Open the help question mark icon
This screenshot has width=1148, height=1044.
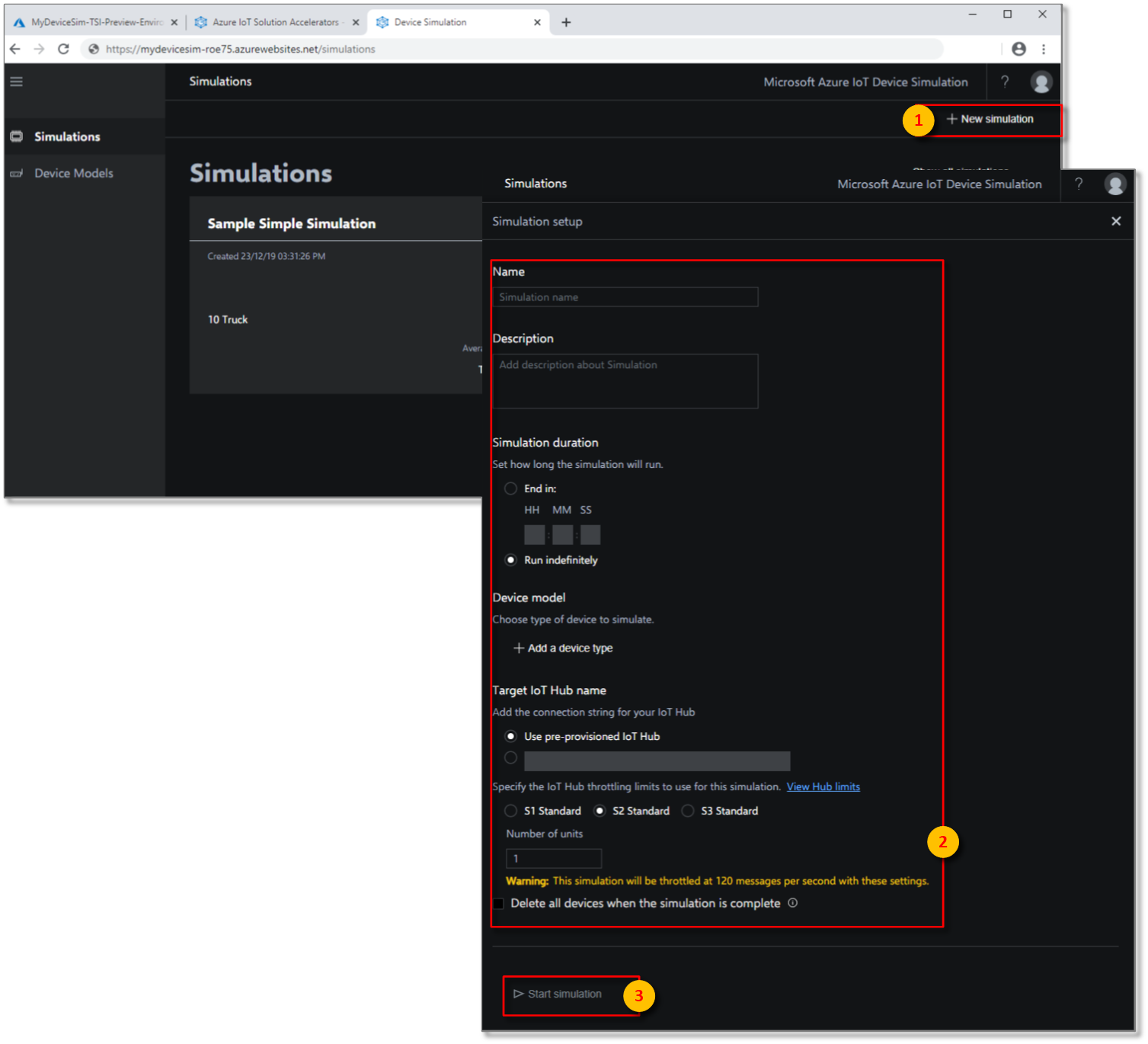point(1079,184)
